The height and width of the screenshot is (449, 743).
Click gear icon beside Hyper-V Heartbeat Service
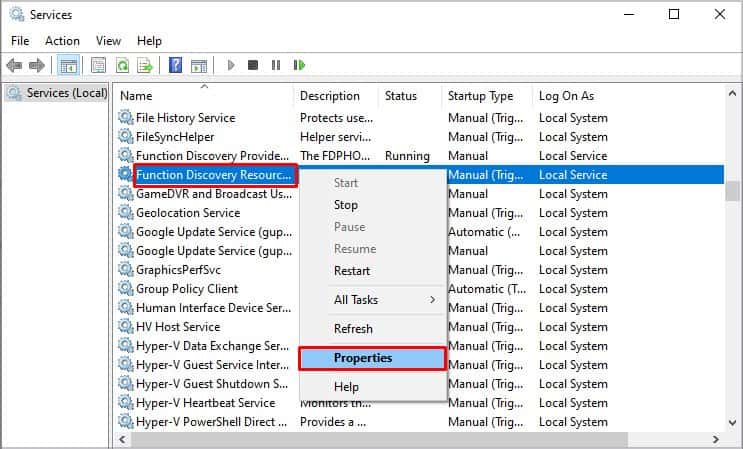(126, 403)
